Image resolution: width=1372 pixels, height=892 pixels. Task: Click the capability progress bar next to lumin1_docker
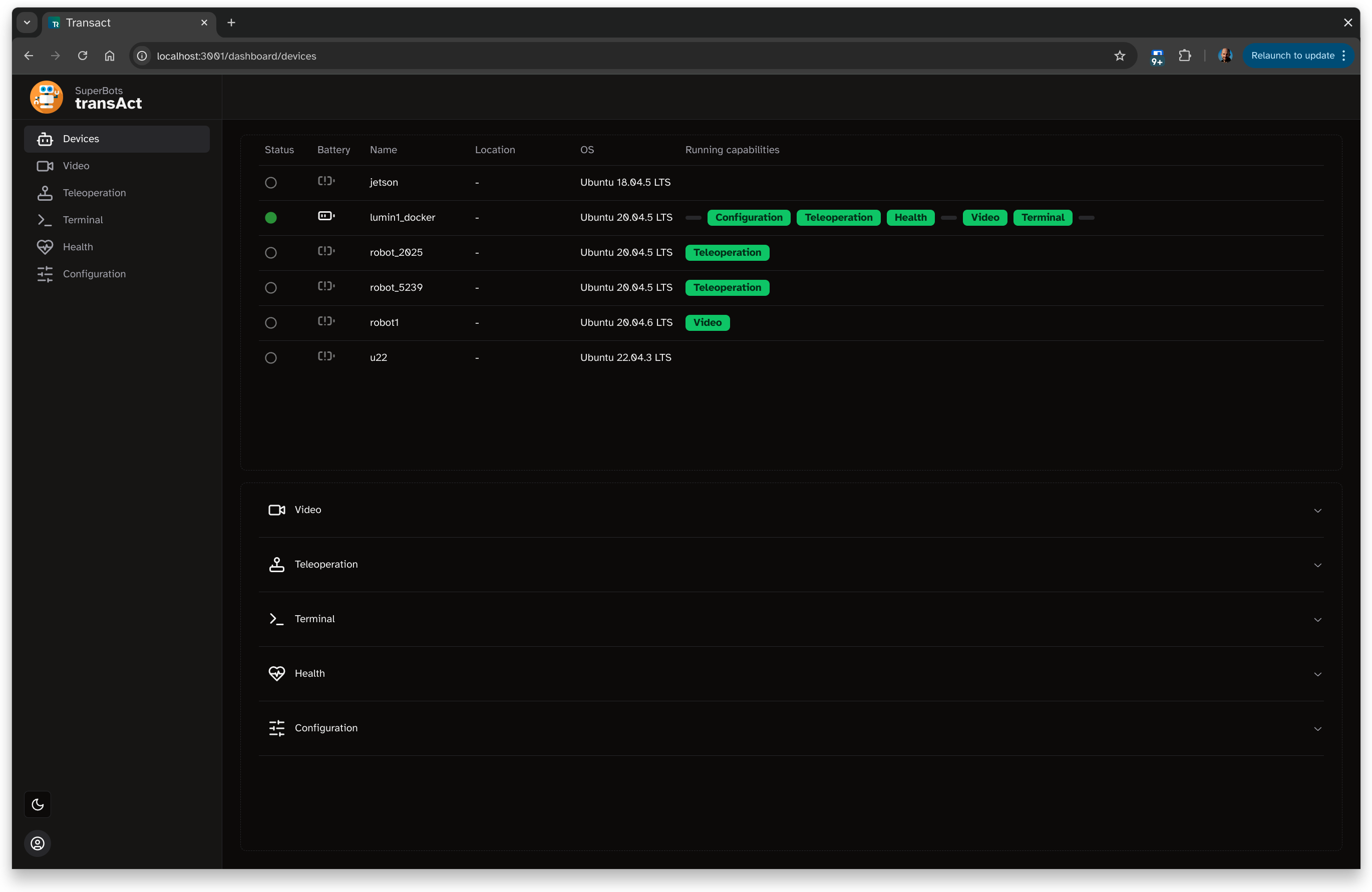693,218
